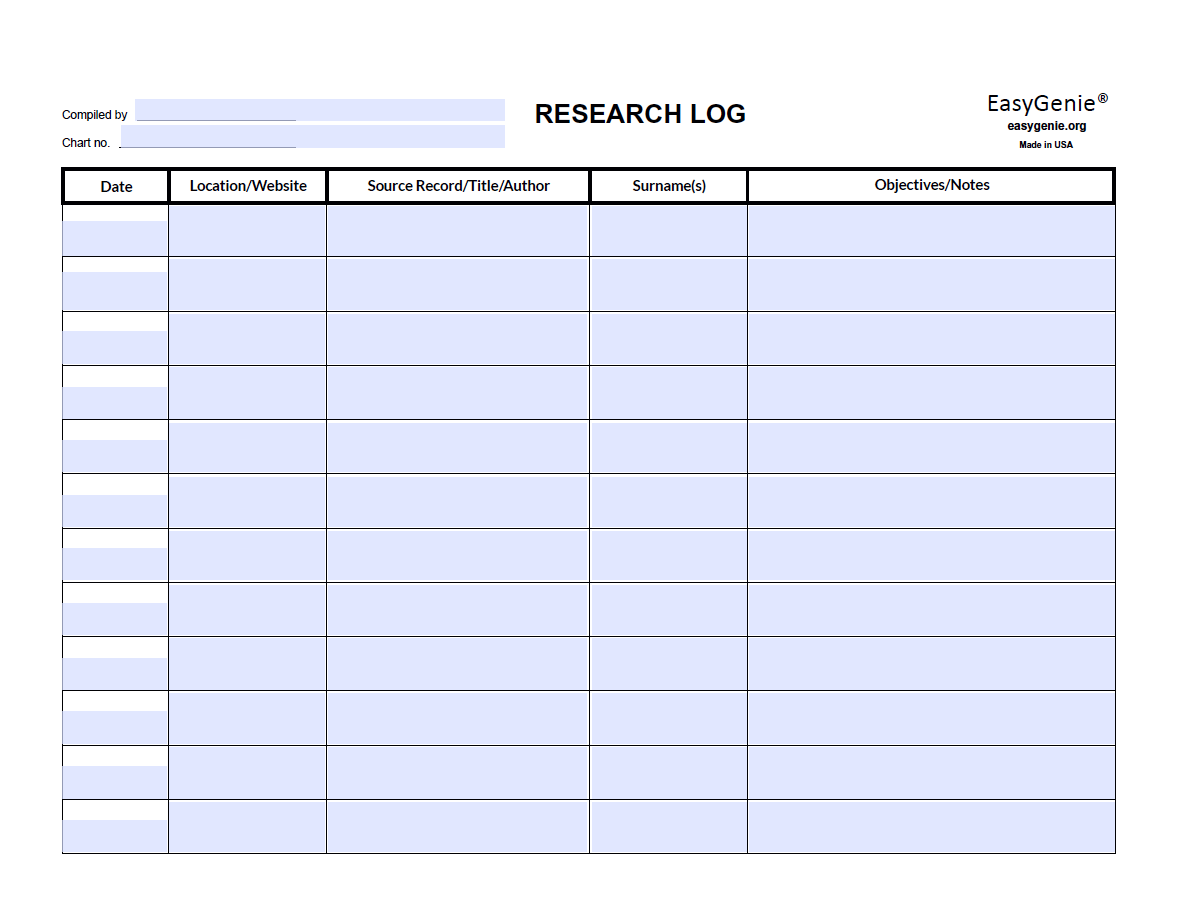This screenshot has width=1179, height=917.
Task: Open the easygenie.org website link
Action: 1046,126
